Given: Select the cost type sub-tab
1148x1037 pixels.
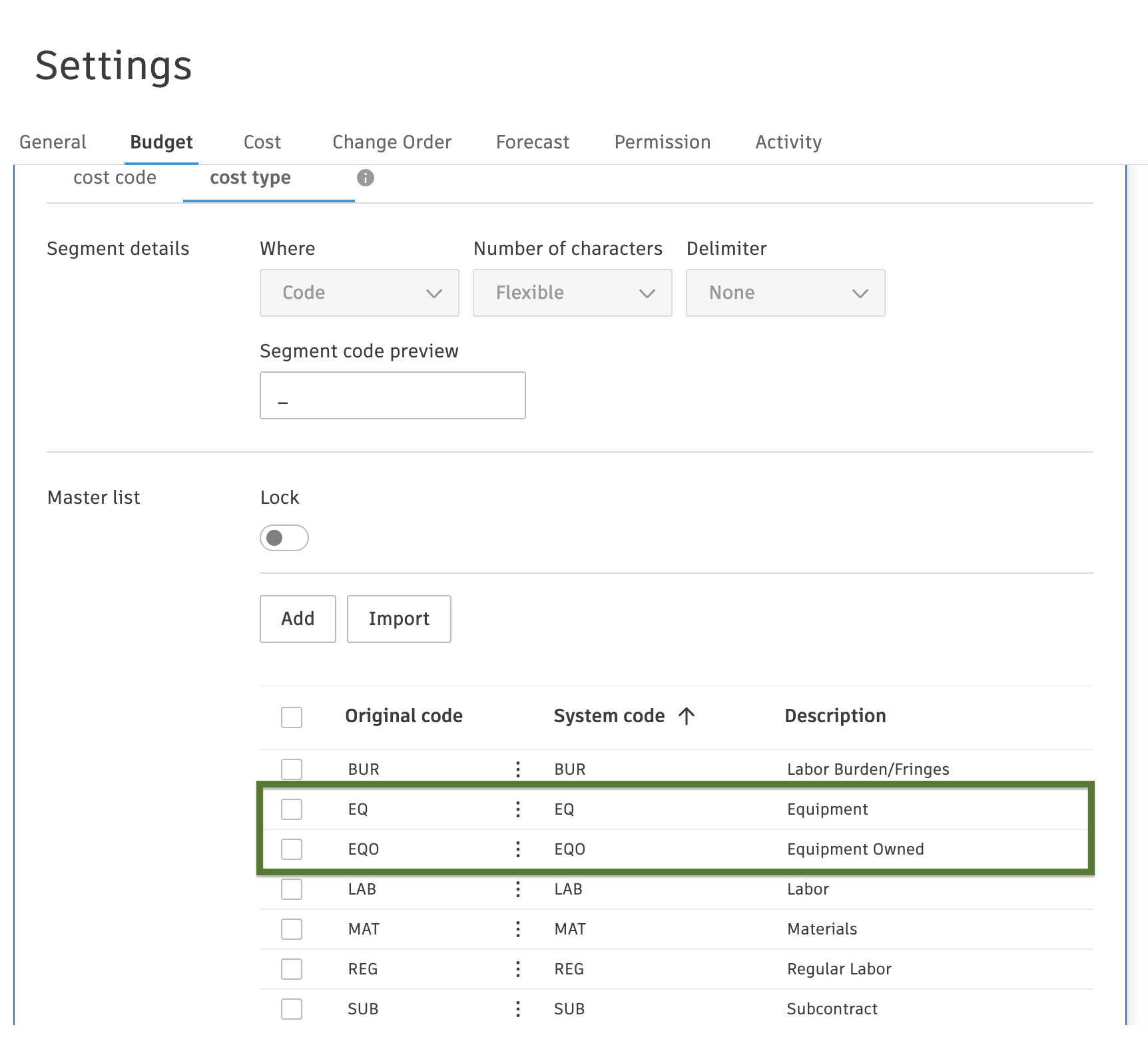Looking at the screenshot, I should point(250,178).
